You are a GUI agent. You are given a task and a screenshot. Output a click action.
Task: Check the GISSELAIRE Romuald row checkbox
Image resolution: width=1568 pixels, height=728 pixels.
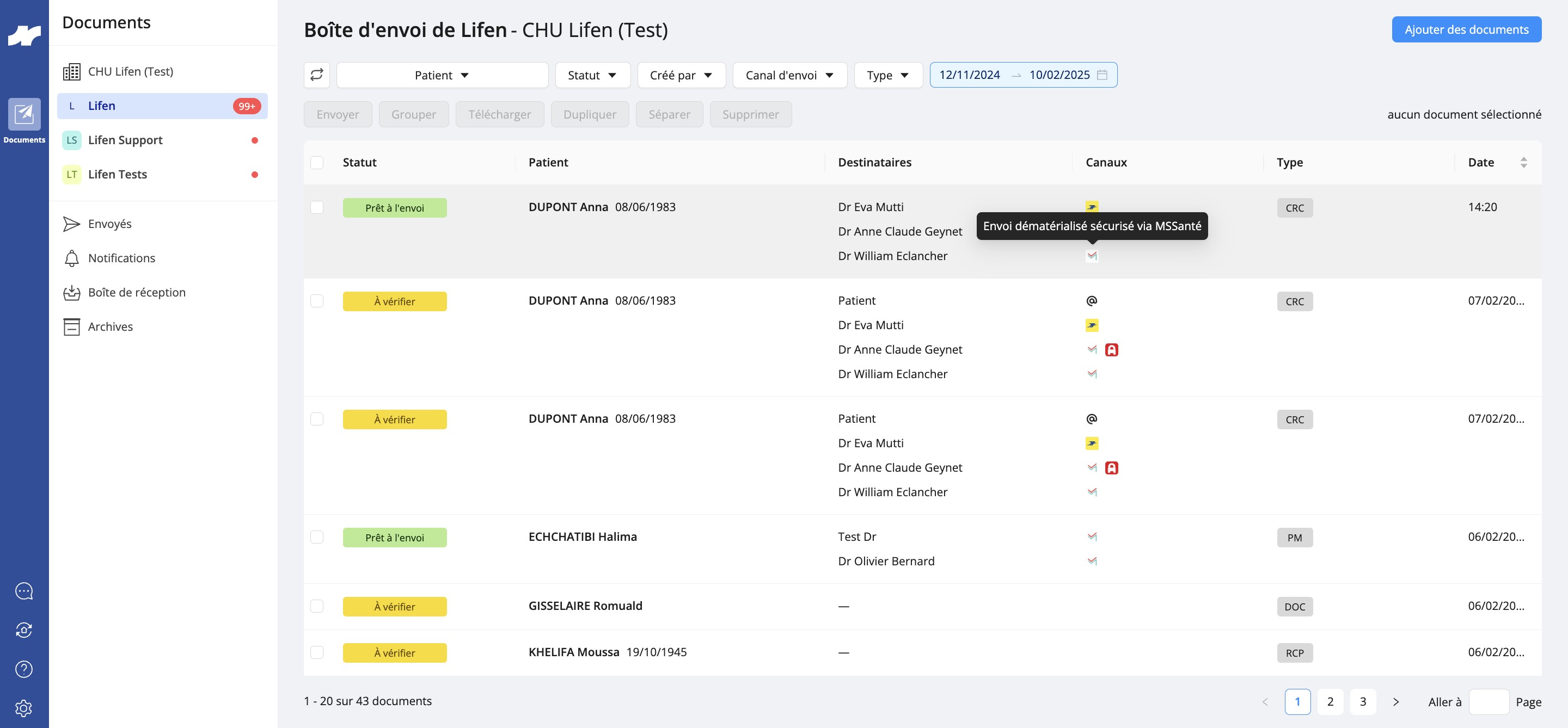click(x=316, y=606)
